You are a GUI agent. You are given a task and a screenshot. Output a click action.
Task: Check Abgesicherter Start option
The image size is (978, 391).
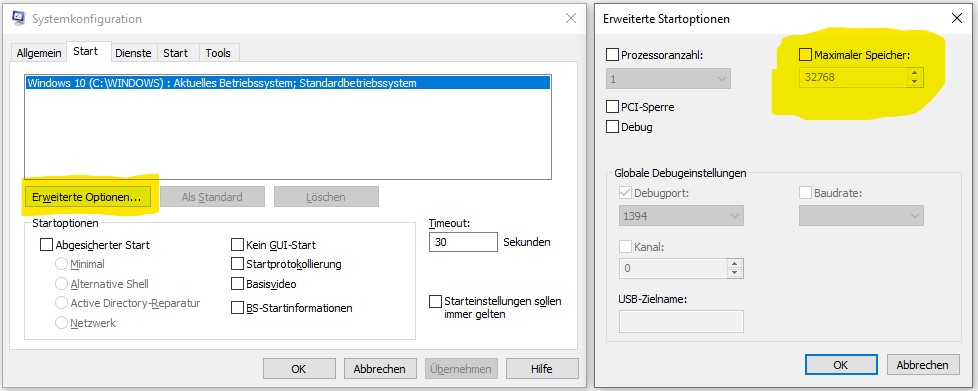tap(46, 245)
